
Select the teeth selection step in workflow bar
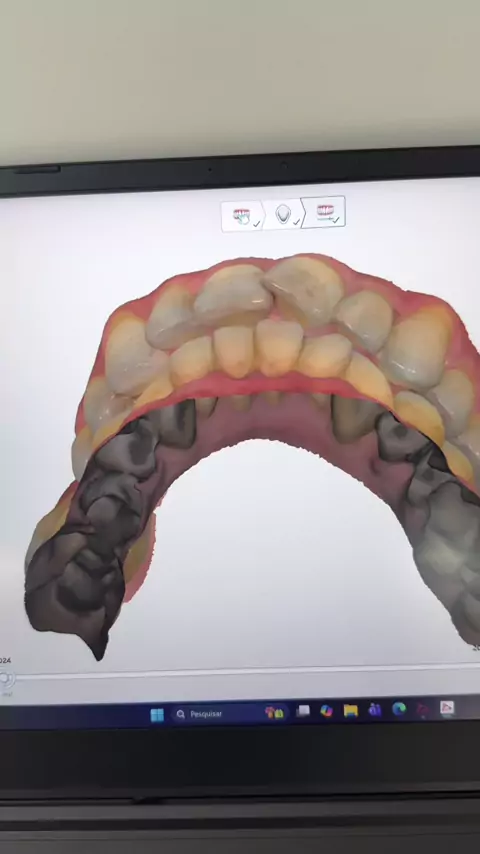click(242, 216)
